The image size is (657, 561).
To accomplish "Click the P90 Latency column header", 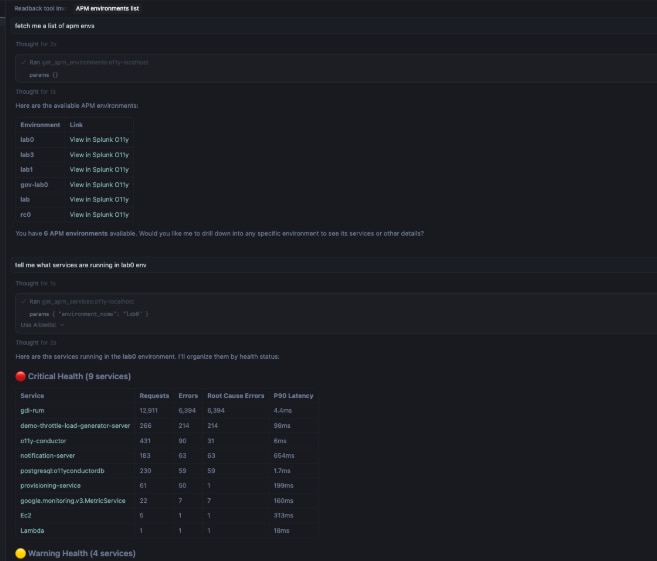I will [293, 396].
